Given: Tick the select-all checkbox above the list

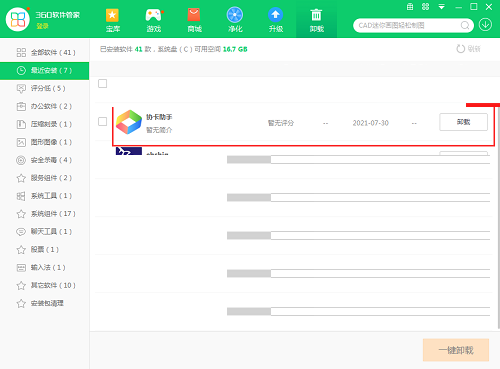Looking at the screenshot, I should tap(103, 83).
